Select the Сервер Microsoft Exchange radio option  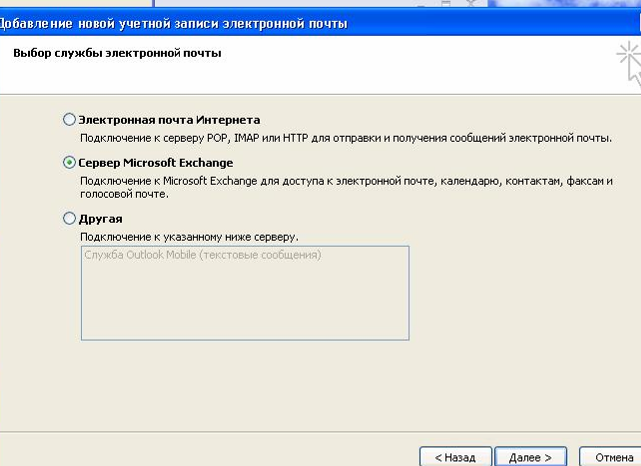pyautogui.click(x=69, y=163)
